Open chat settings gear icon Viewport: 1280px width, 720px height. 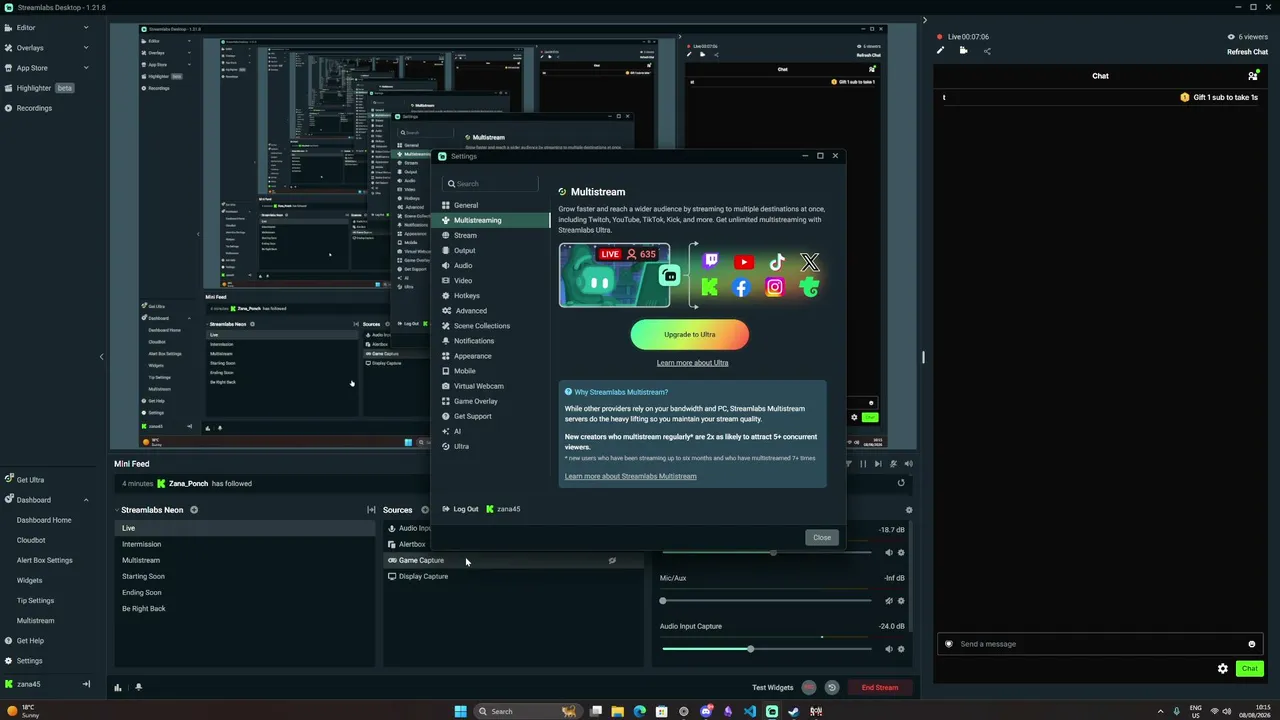click(x=1222, y=669)
